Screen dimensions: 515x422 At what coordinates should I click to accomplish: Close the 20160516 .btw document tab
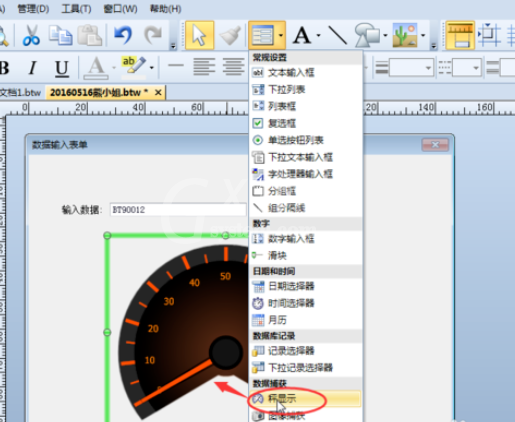click(158, 92)
